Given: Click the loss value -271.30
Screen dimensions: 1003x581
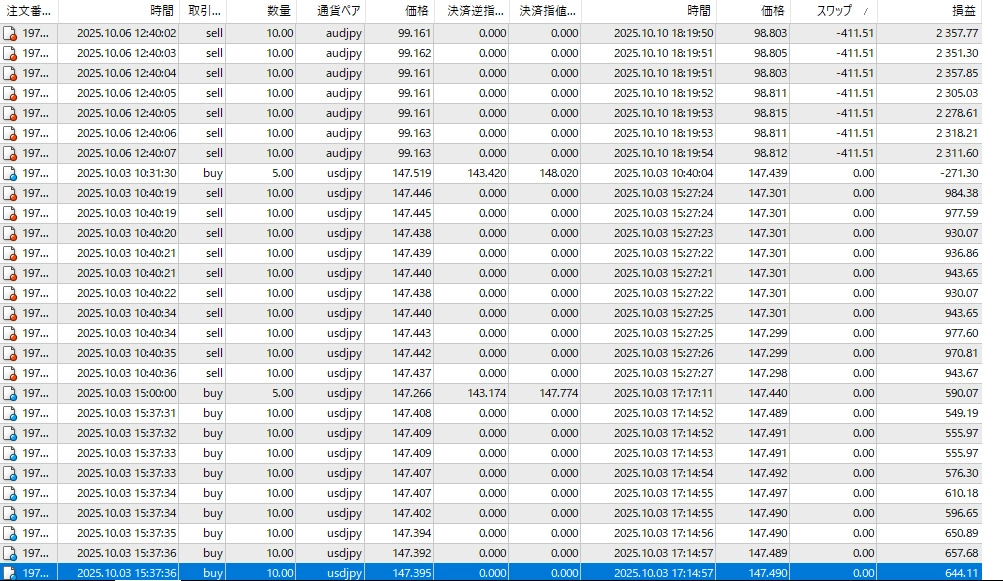Looking at the screenshot, I should pos(959,173).
